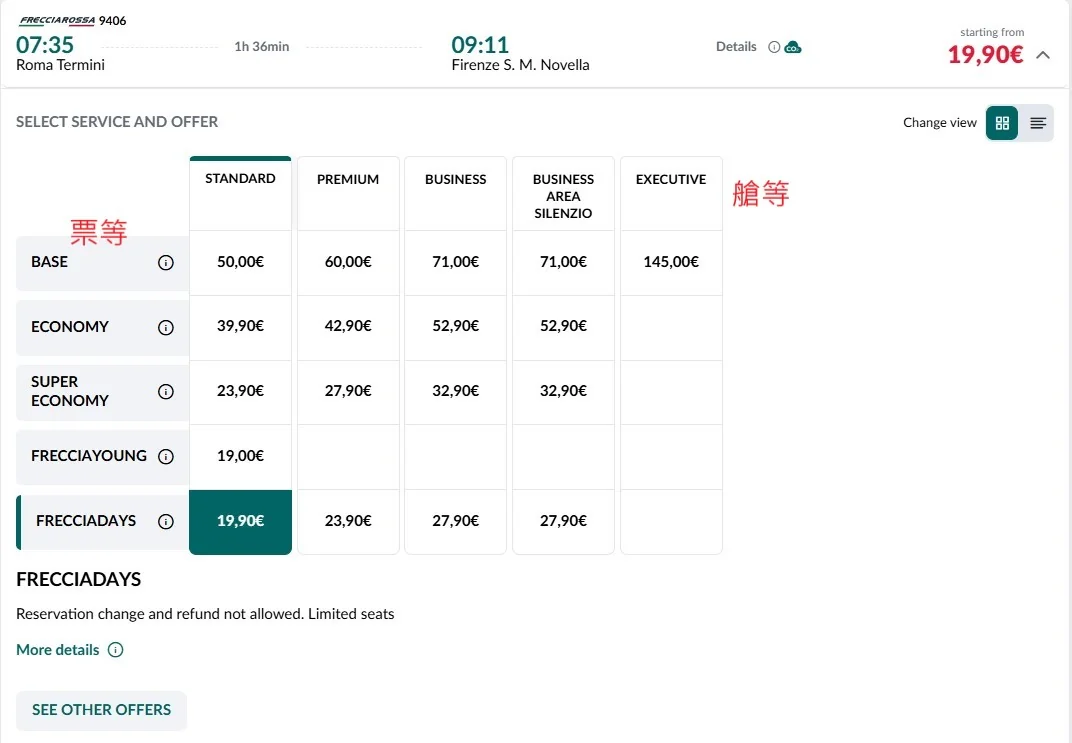Screen dimensions: 1072x743
Task: Select the 19,00€ FrecciaYoung Standard fare
Action: 241,457
